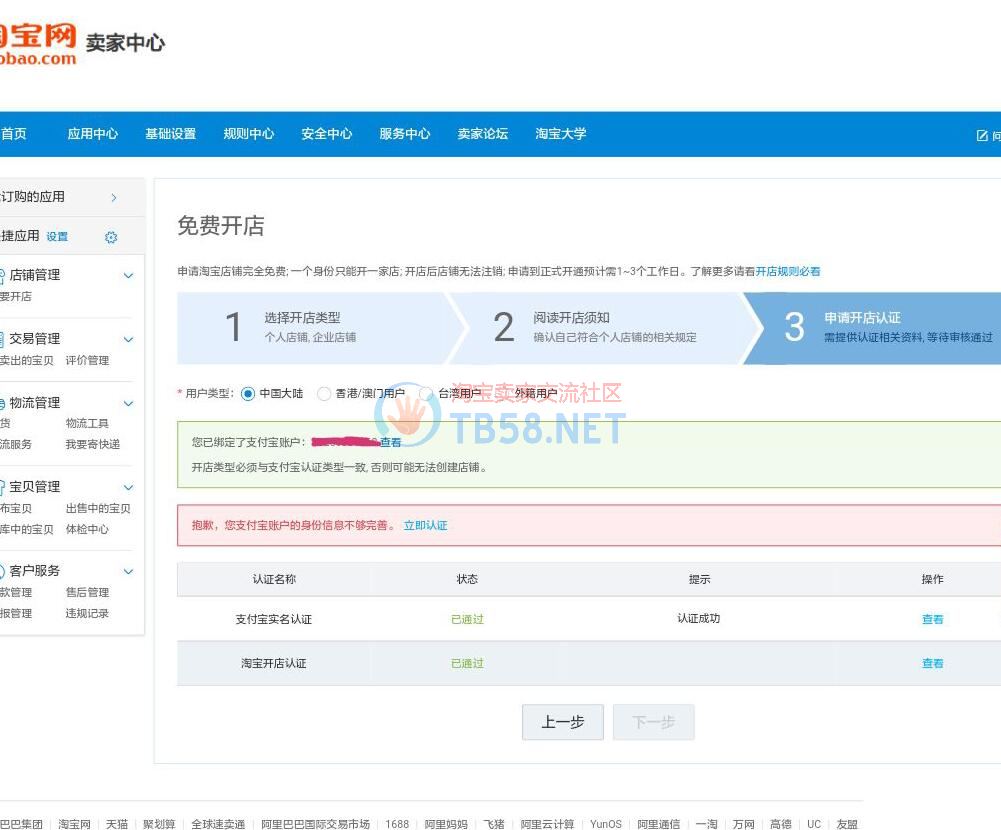1001x830 pixels.
Task: Click 1688 footer link
Action: coord(396,824)
